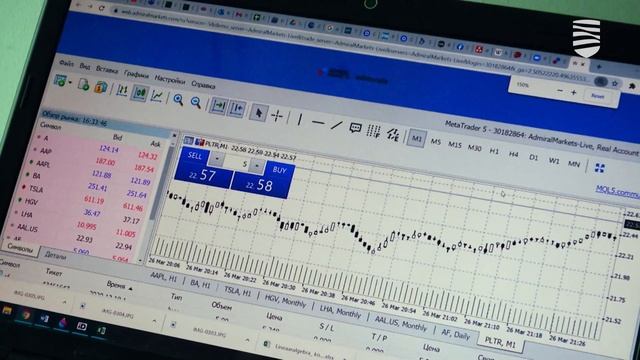Open the LHA, Monthly chart tab
640x360 pixels.
[340, 312]
